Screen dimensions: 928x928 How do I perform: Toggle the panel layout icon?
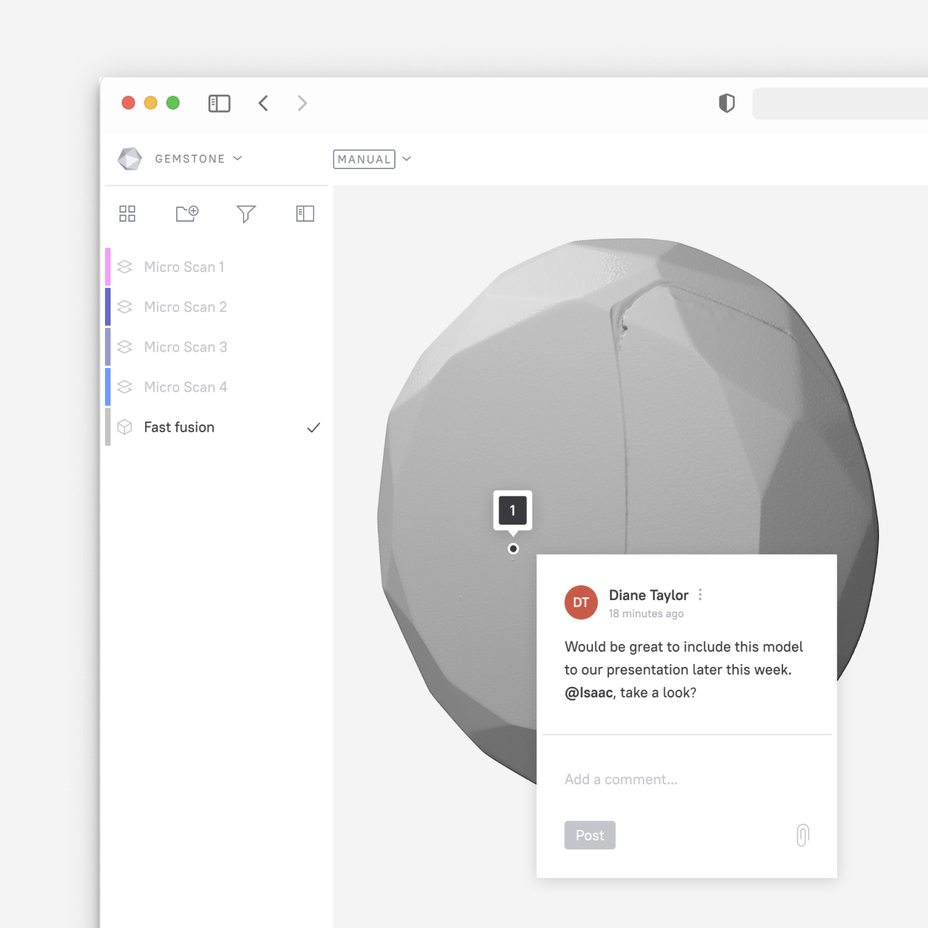(305, 214)
